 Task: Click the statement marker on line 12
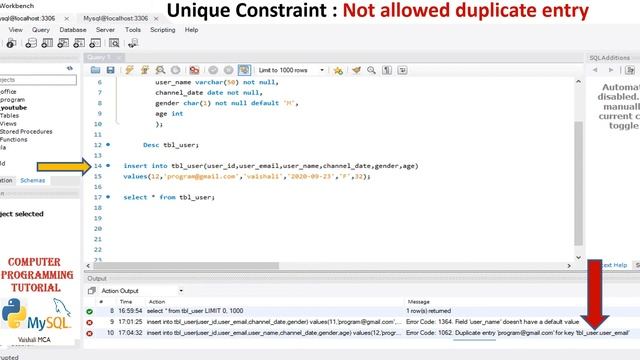pyautogui.click(x=108, y=144)
